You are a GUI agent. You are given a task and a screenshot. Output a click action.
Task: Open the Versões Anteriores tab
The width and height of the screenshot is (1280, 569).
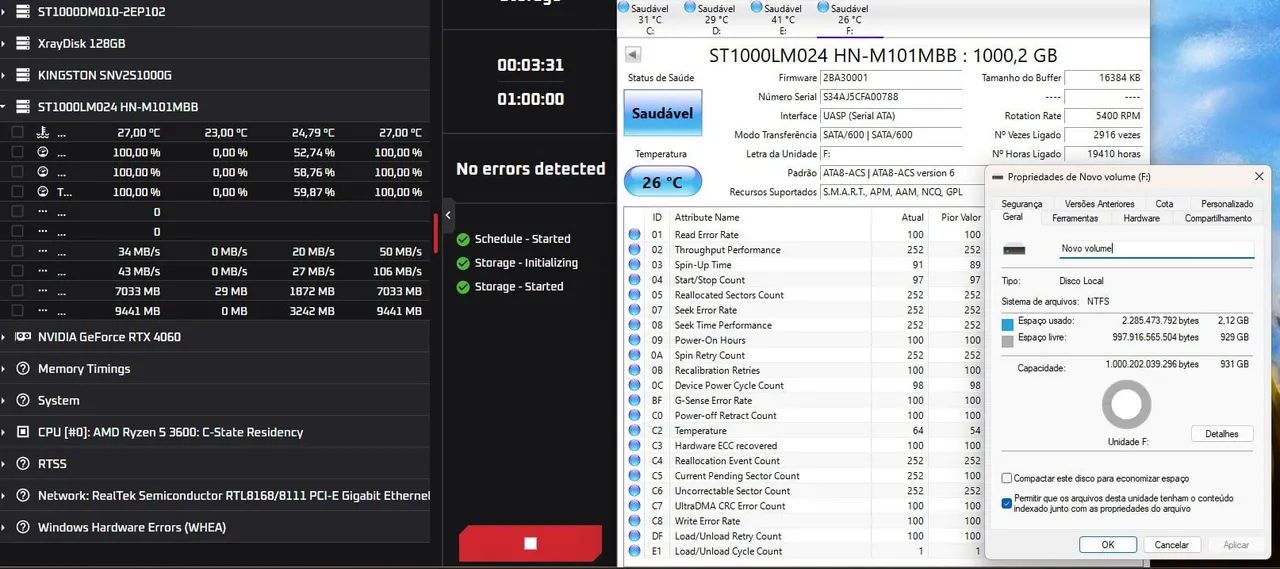click(x=1099, y=204)
